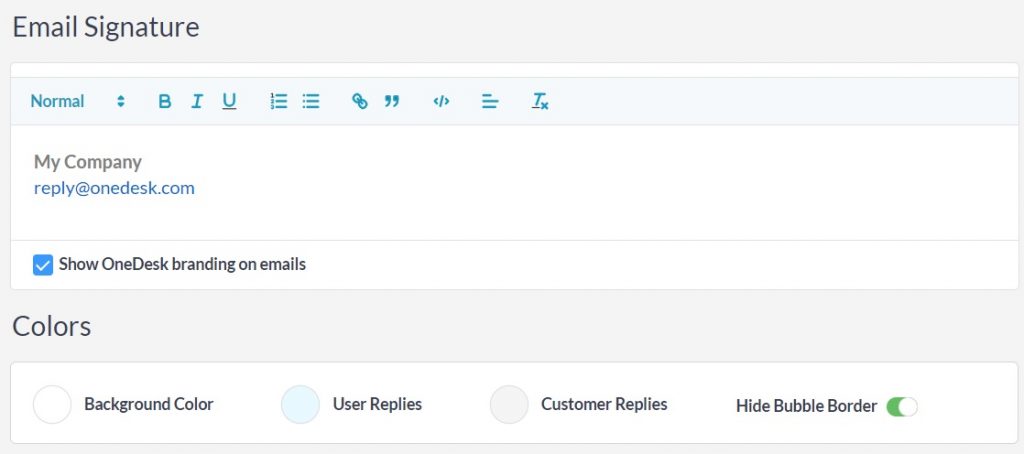Viewport: 1024px width, 454px height.
Task: Clear text formatting
Action: coord(540,101)
